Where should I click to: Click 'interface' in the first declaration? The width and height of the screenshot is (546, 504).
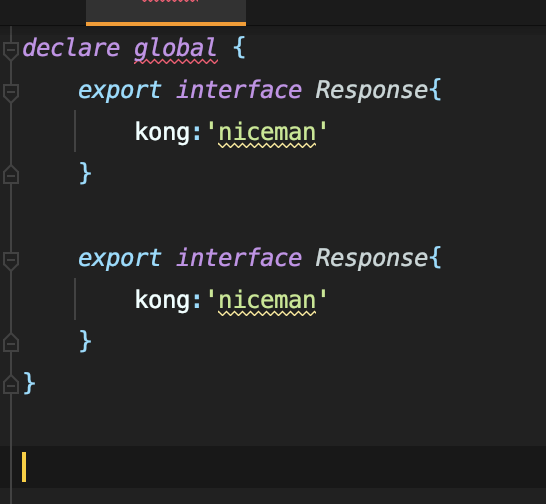(239, 90)
